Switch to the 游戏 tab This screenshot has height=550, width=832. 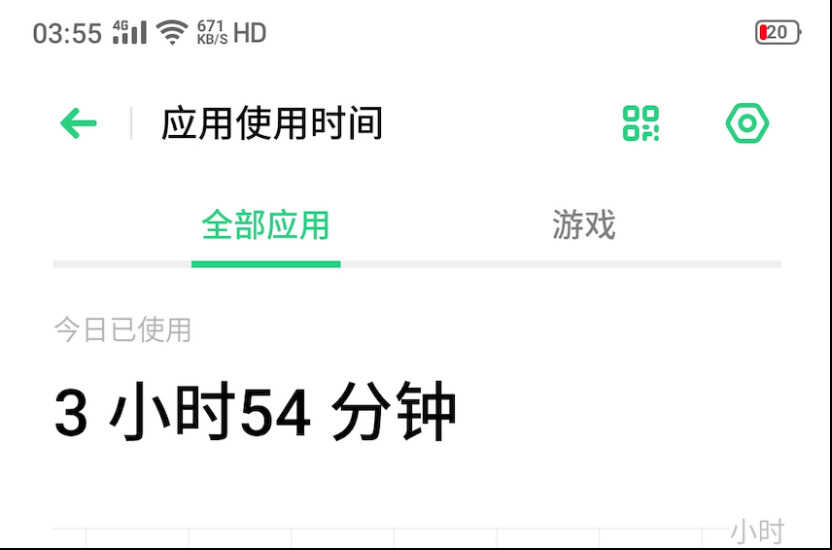point(584,224)
